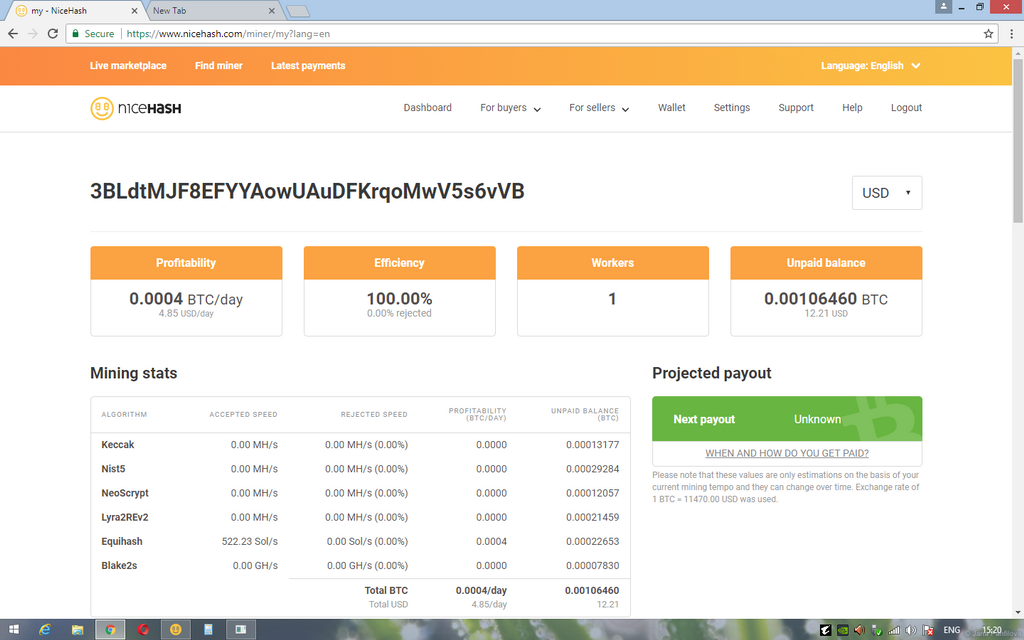The height and width of the screenshot is (640, 1024).
Task: Open File Explorer from the taskbar
Action: 78,630
